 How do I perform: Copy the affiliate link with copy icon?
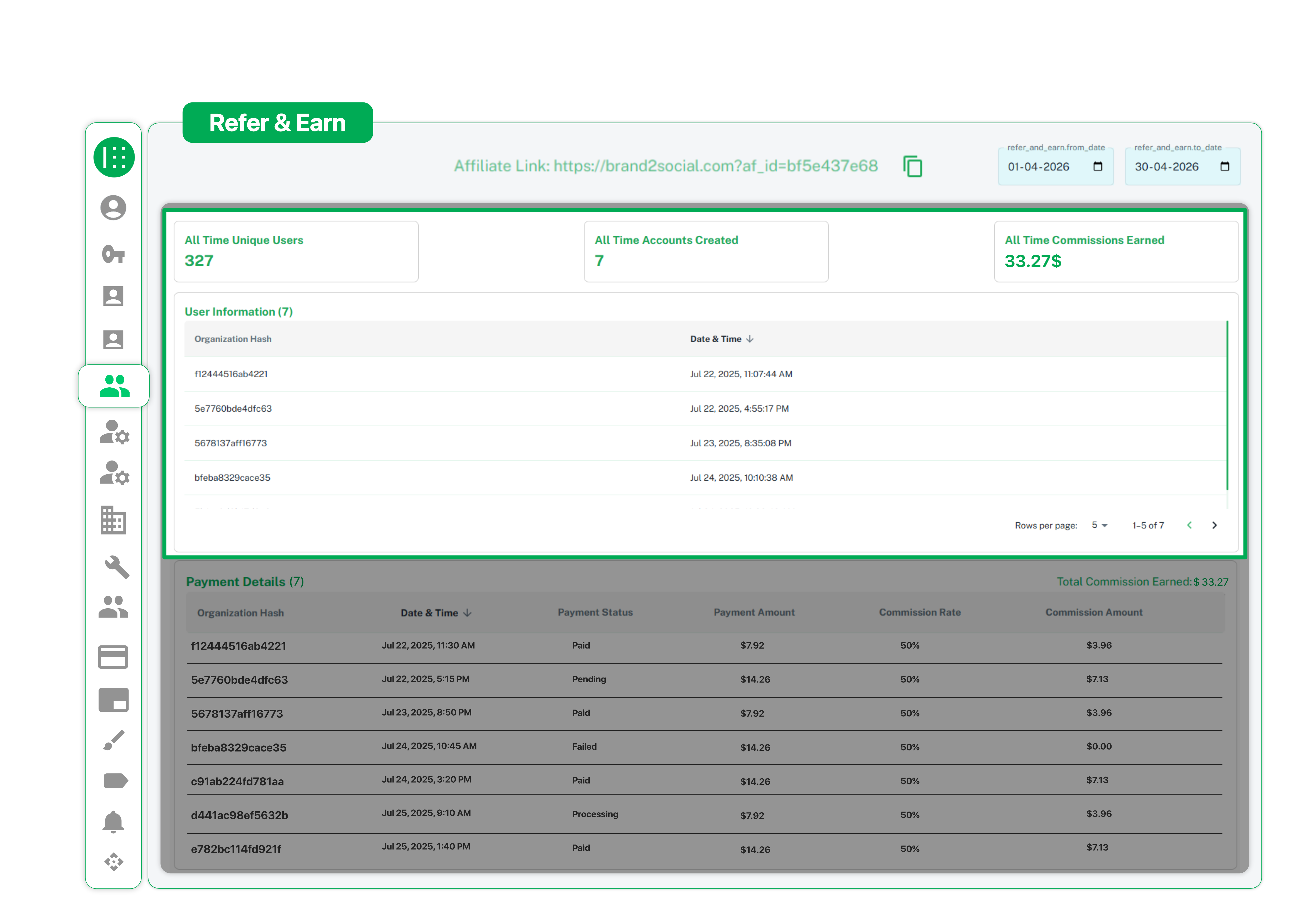912,166
